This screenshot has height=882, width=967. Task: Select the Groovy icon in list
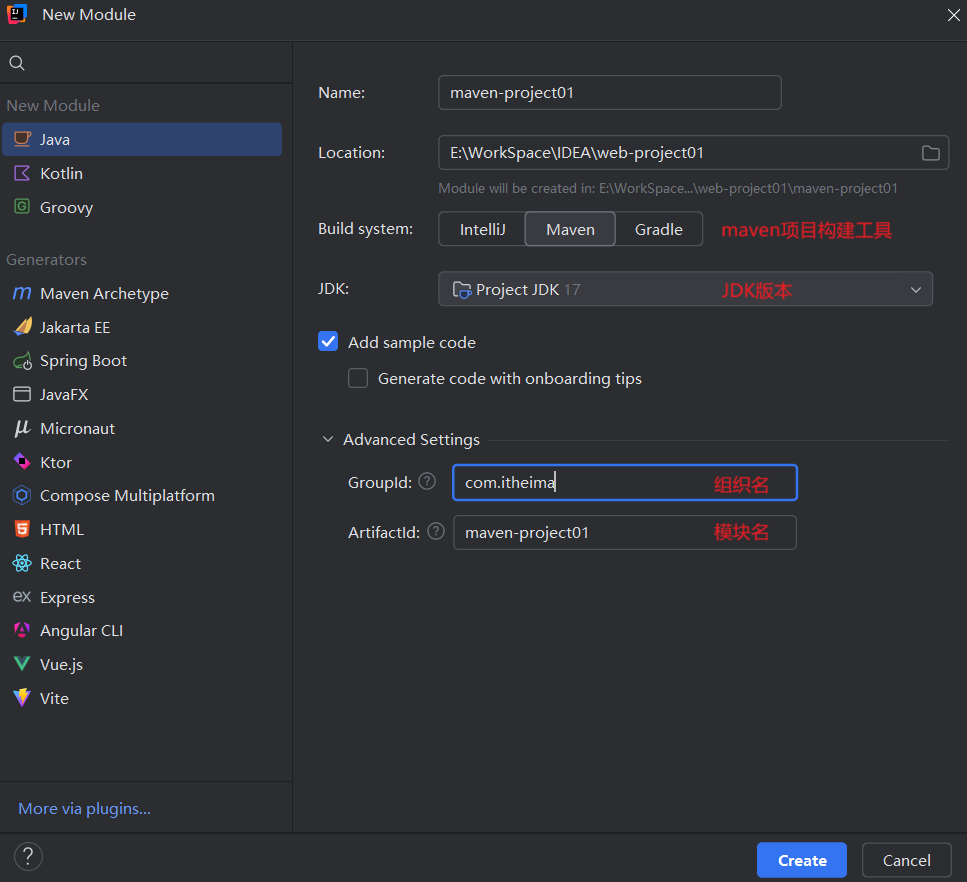pyautogui.click(x=22, y=207)
